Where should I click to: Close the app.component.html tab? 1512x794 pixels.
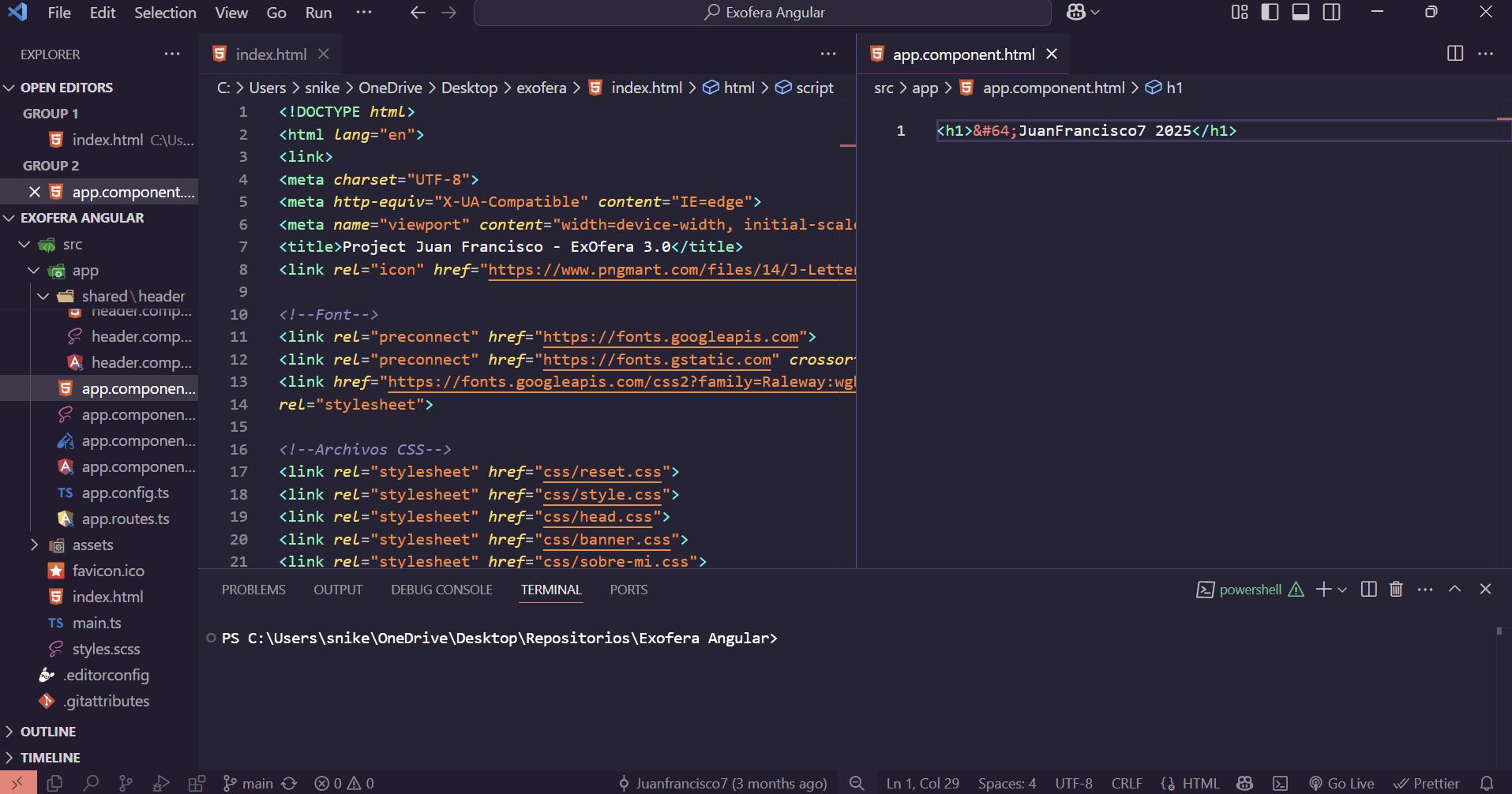[x=1052, y=54]
